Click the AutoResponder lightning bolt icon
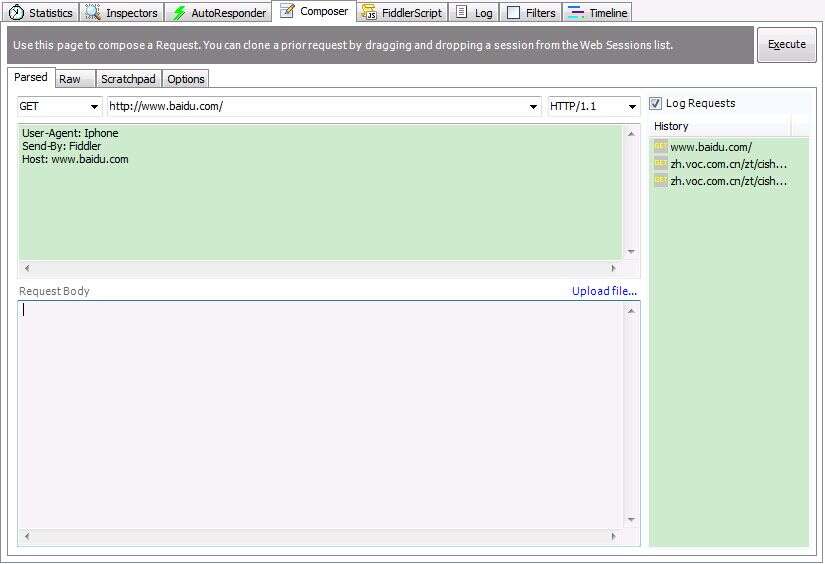 (x=179, y=13)
